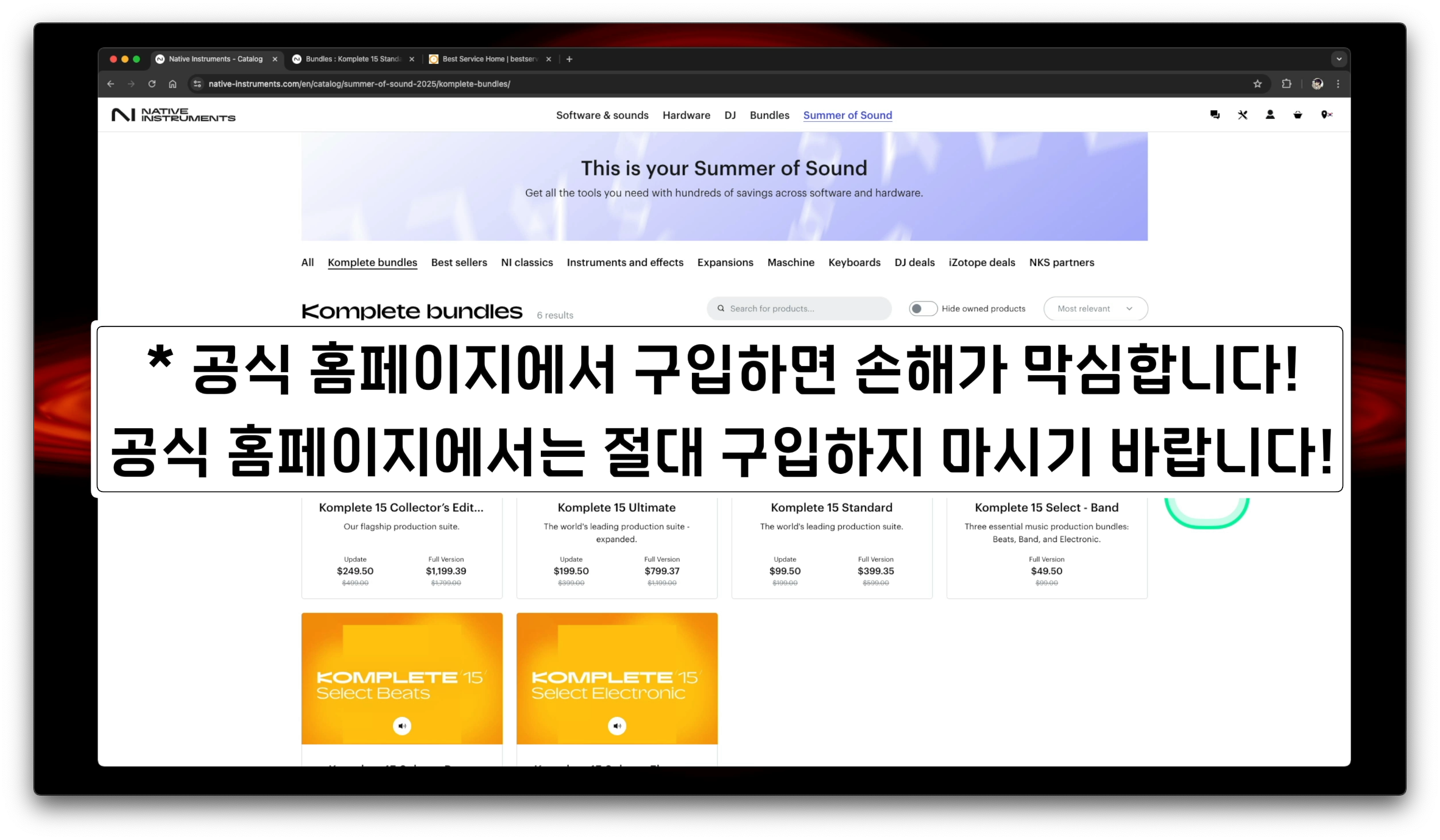This screenshot has width=1440, height=840.
Task: Open the Summer of Sound nav link
Action: [847, 115]
